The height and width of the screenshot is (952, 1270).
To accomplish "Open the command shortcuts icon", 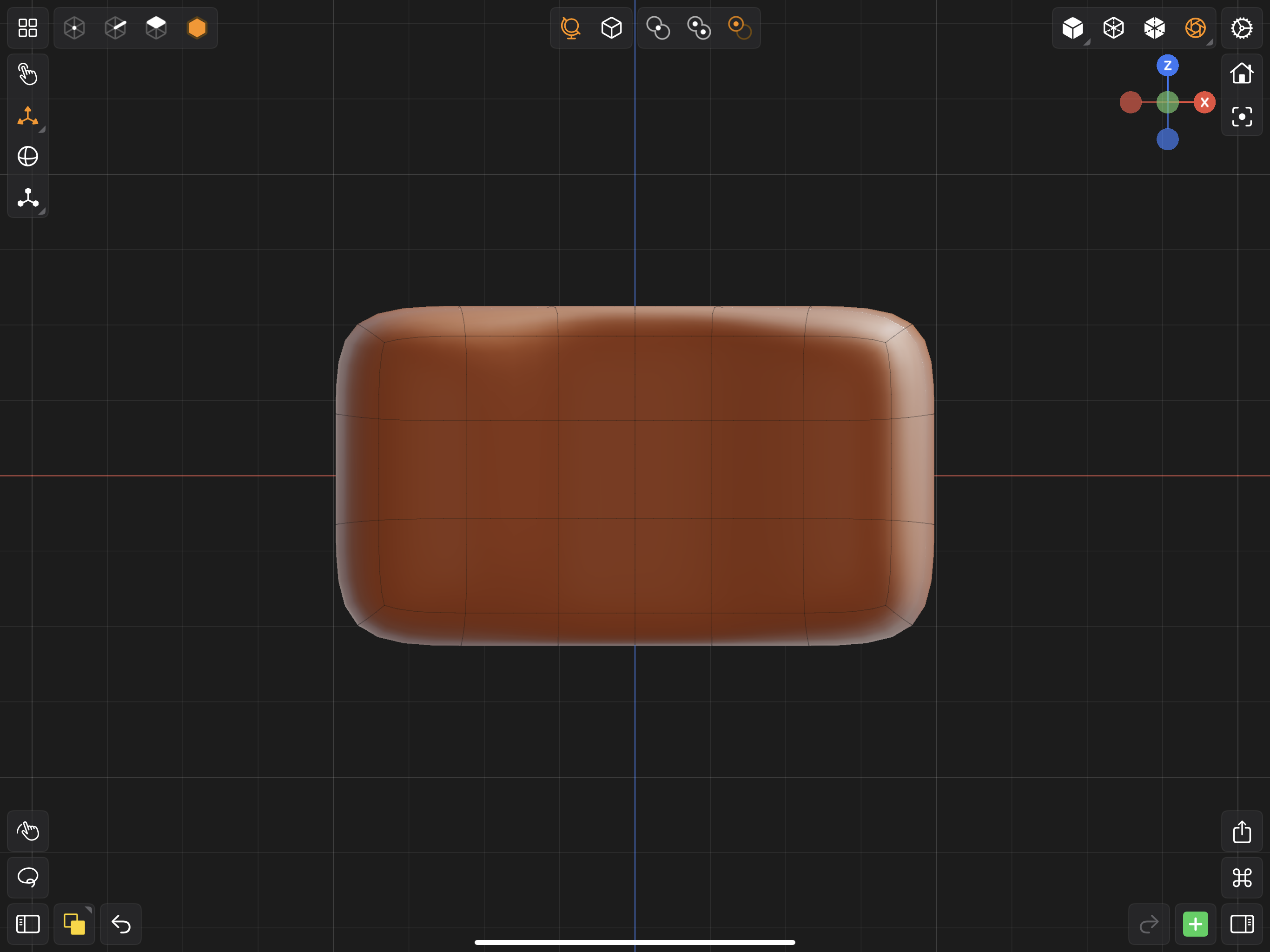I will point(1242,877).
